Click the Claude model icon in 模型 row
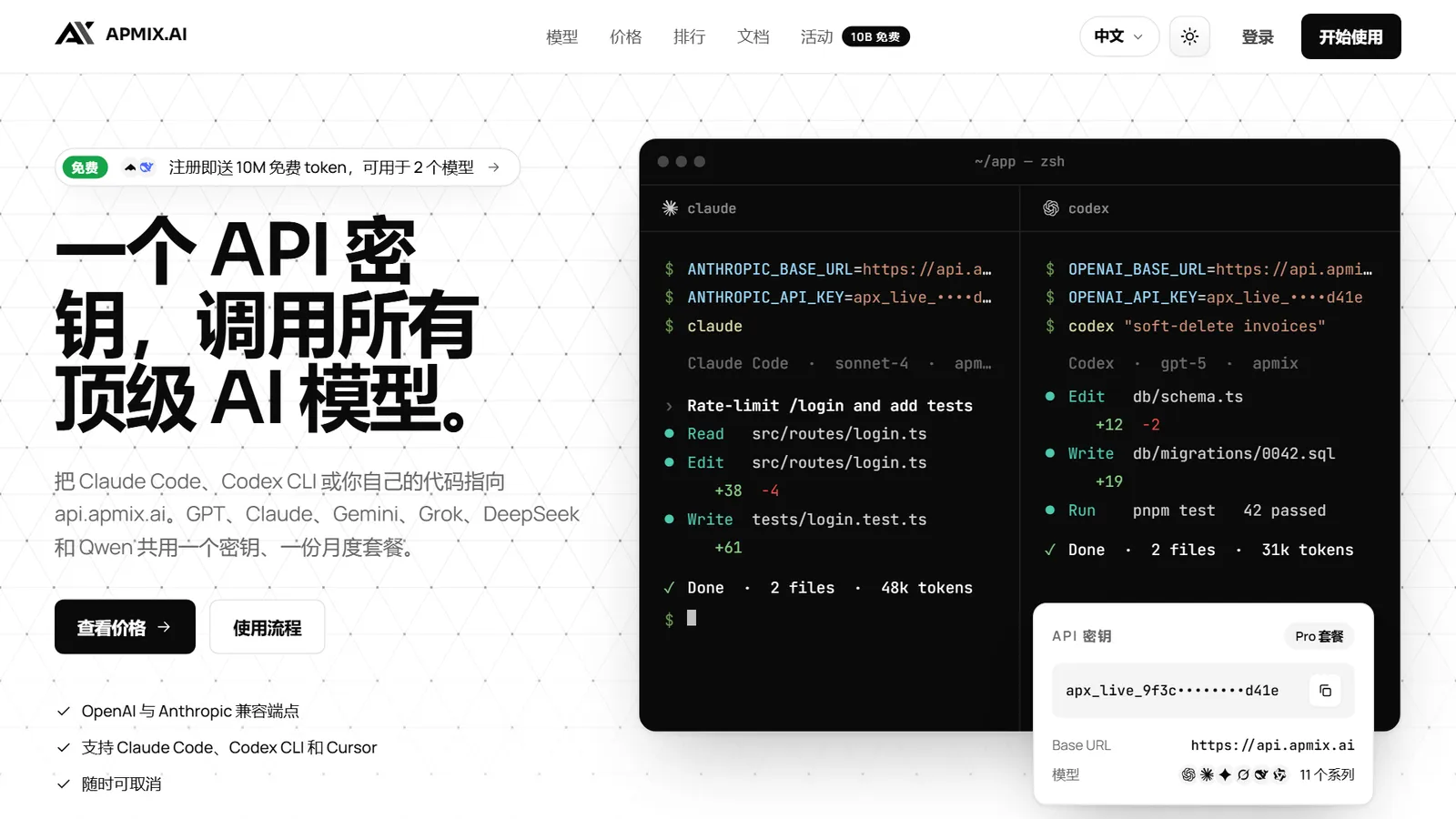1456x819 pixels. tap(1207, 774)
